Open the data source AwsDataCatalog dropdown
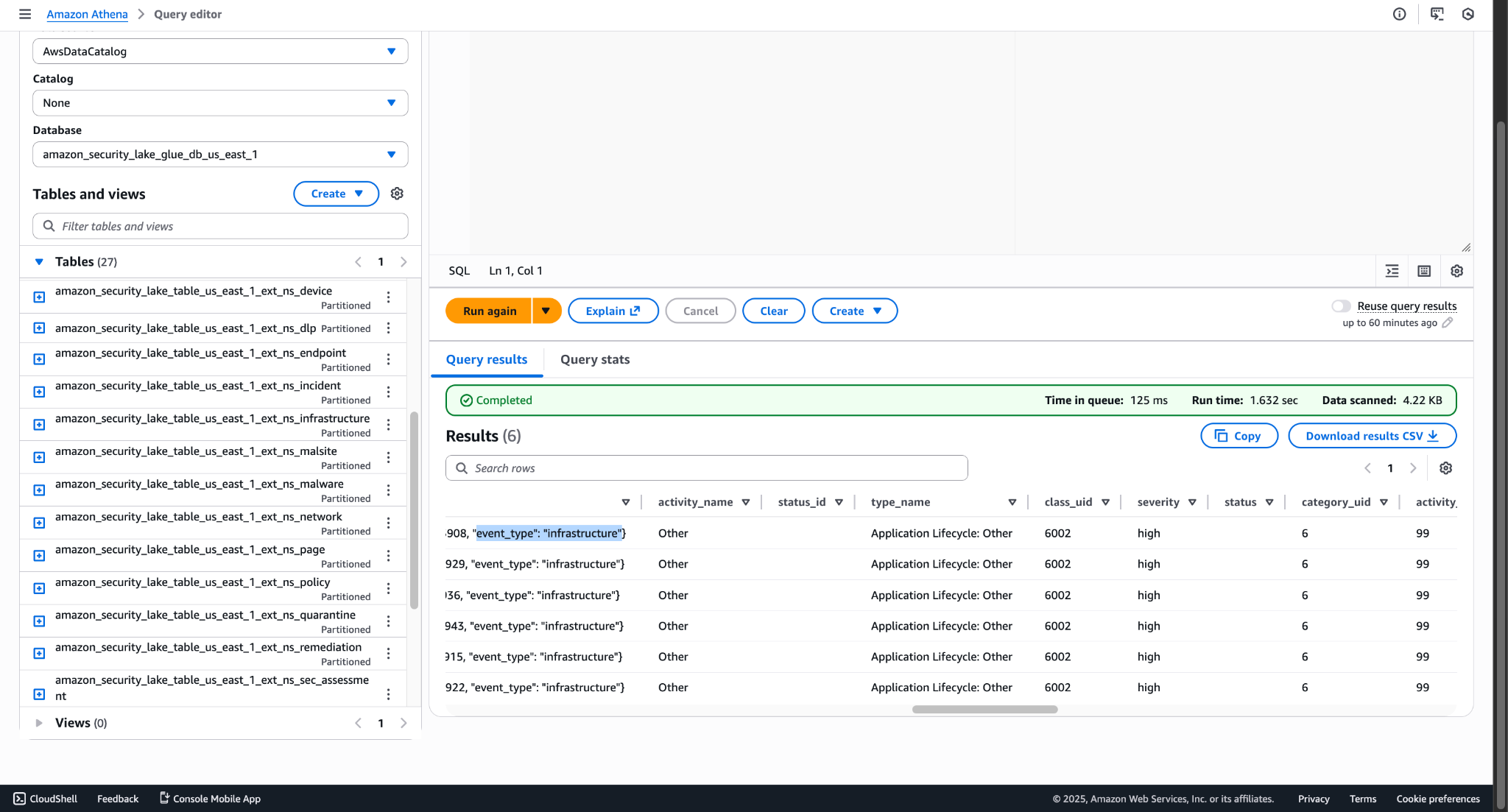This screenshot has height=812, width=1508. (220, 52)
